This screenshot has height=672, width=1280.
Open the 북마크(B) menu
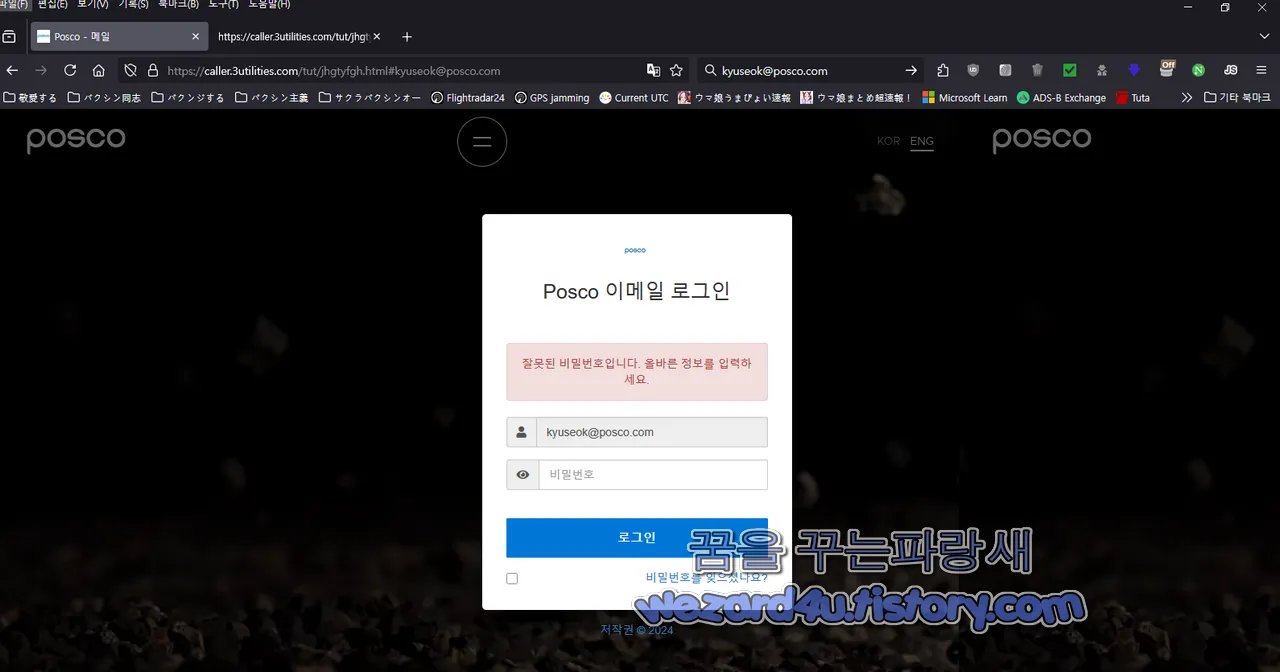click(179, 5)
